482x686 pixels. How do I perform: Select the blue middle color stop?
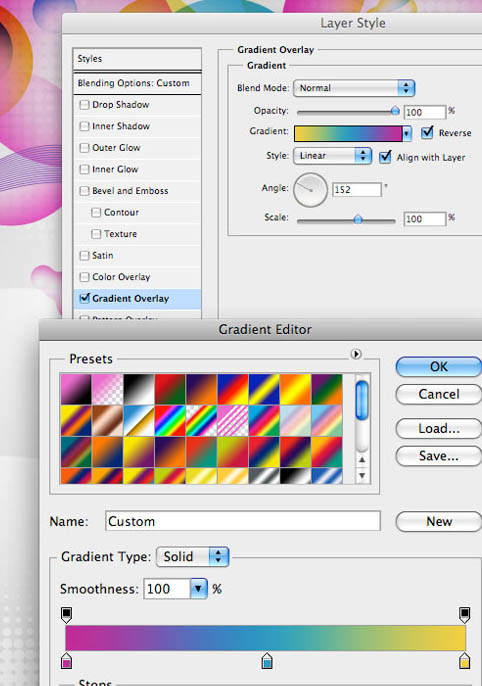[267, 661]
